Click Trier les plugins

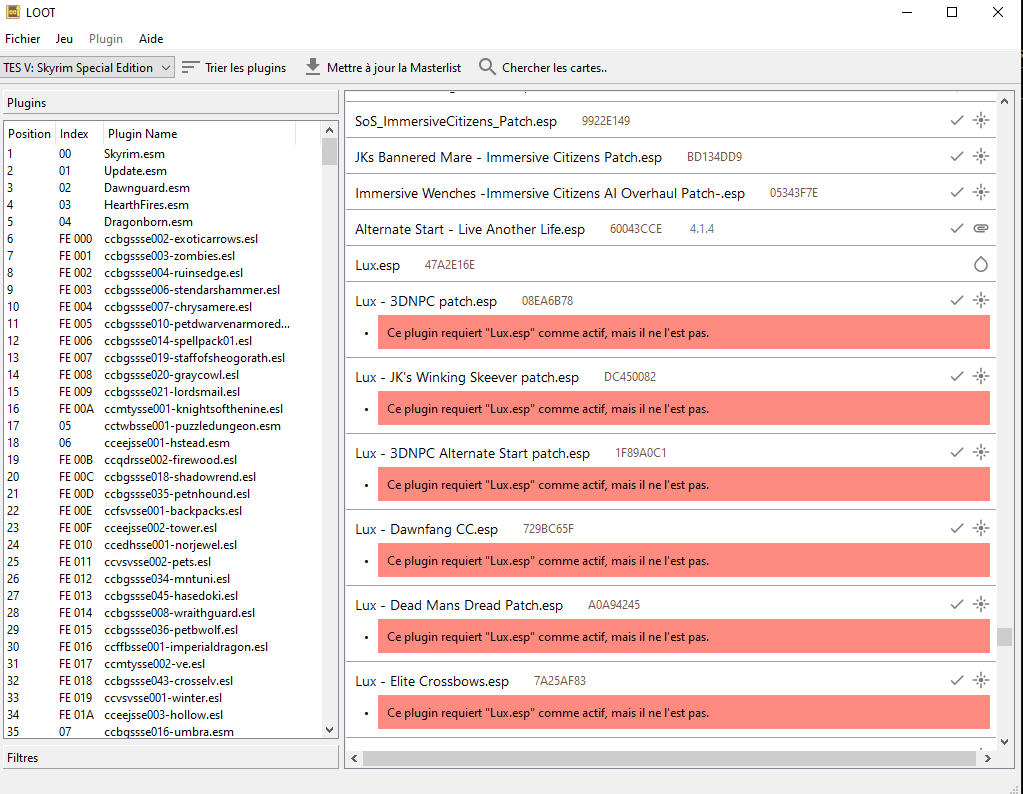(x=234, y=68)
